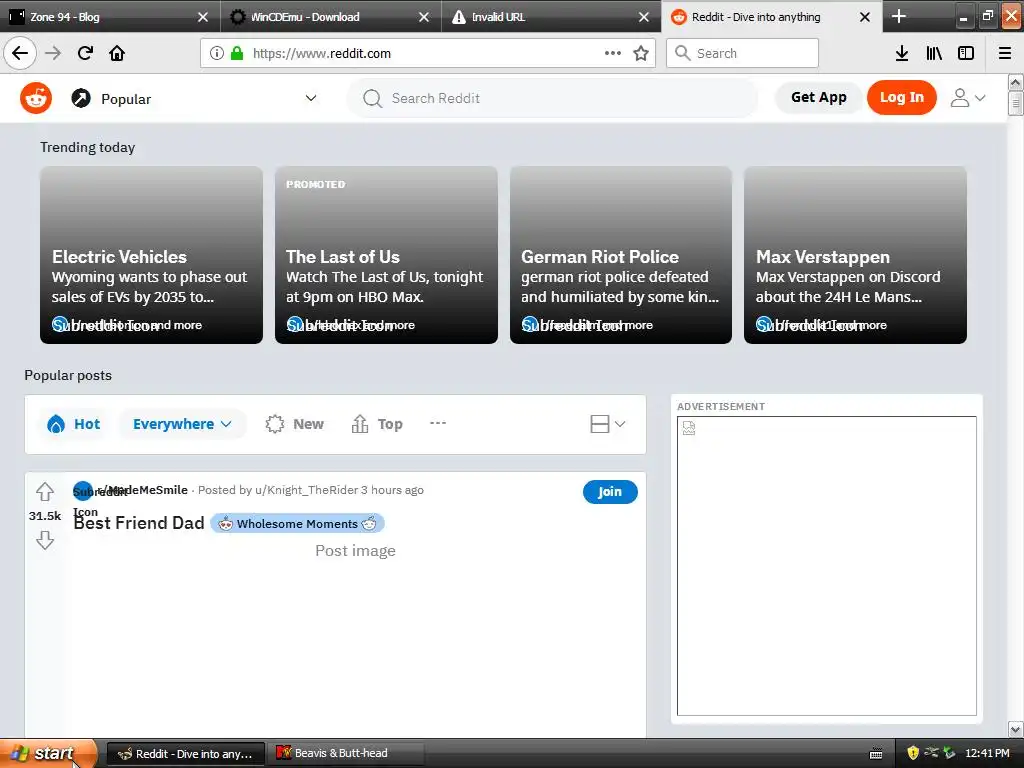This screenshot has width=1024, height=768.
Task: Go back with the browser back arrow
Action: tap(20, 53)
